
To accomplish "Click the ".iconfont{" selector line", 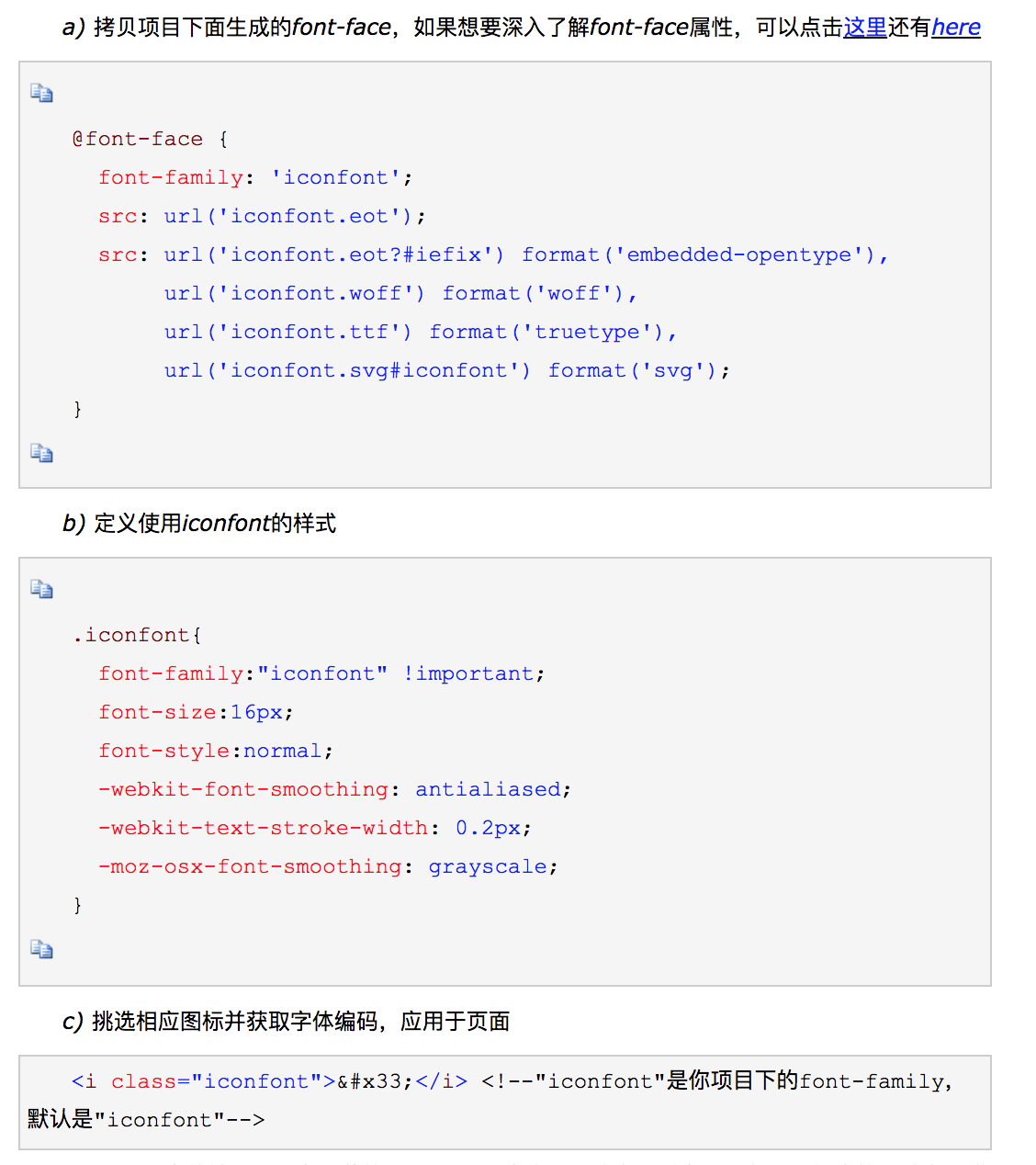I will (138, 635).
